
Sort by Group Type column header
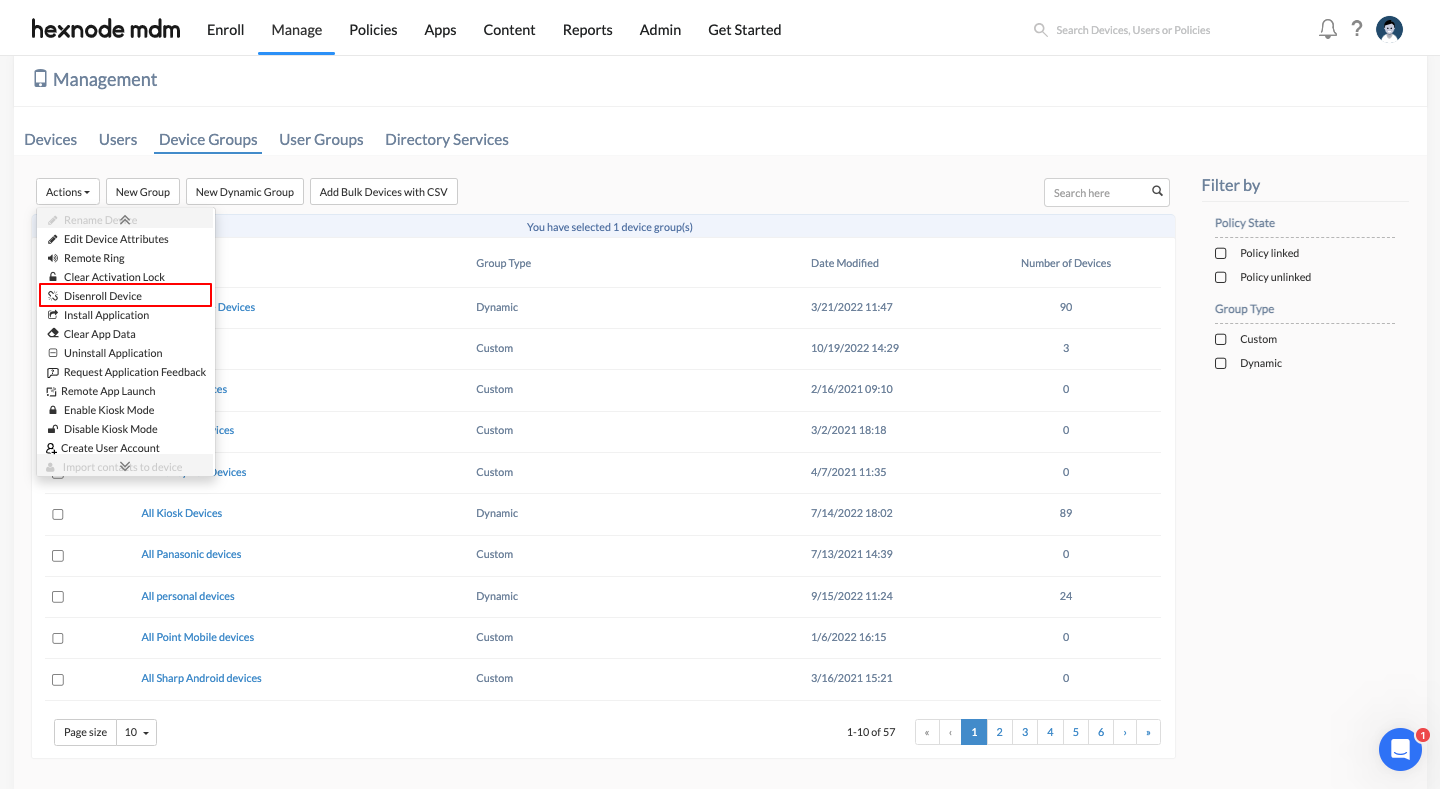pos(503,263)
